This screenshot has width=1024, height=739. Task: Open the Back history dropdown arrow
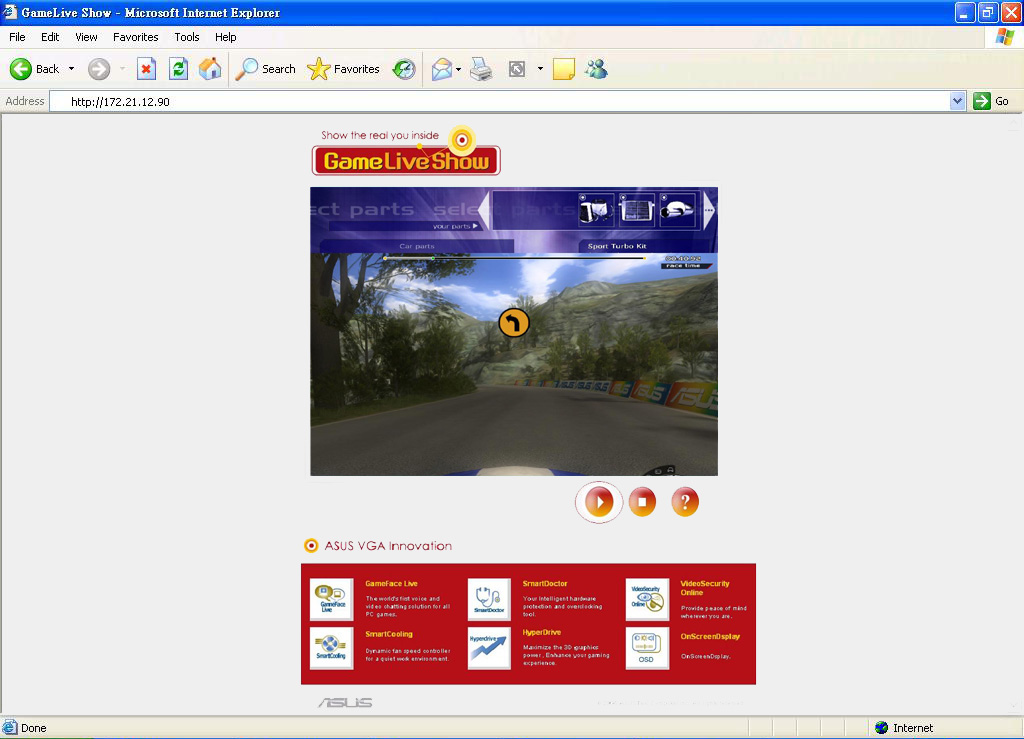[71, 69]
